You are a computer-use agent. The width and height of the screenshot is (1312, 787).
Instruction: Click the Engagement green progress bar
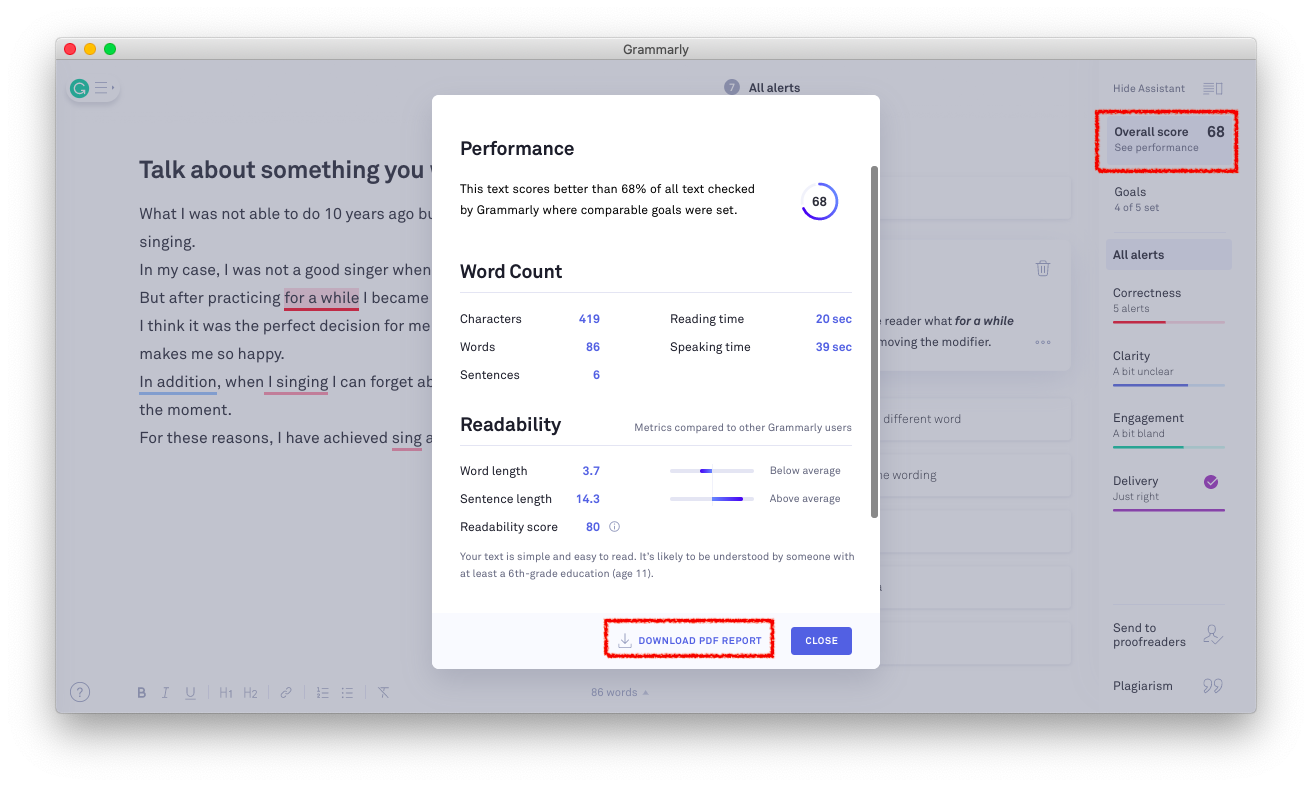[1169, 447]
